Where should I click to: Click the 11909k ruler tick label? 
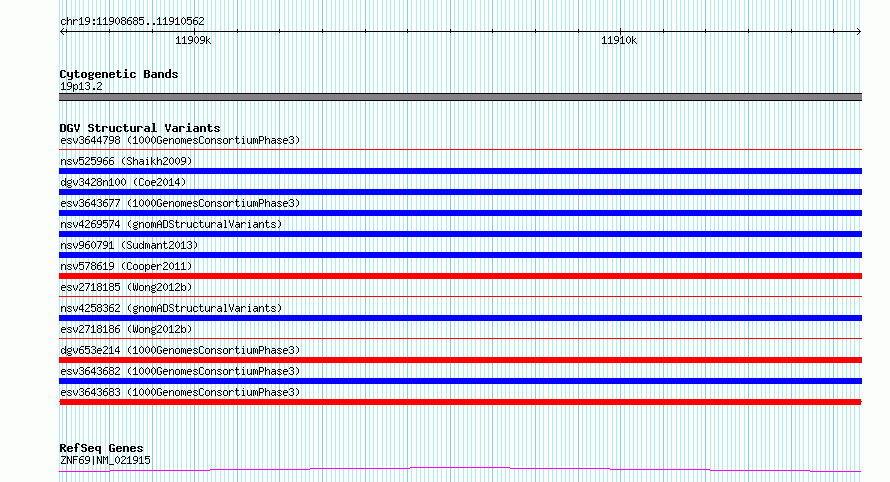click(x=193, y=40)
